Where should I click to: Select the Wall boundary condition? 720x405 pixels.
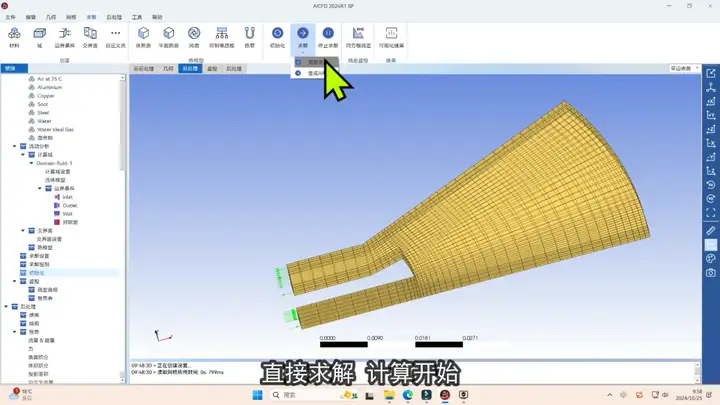point(67,214)
